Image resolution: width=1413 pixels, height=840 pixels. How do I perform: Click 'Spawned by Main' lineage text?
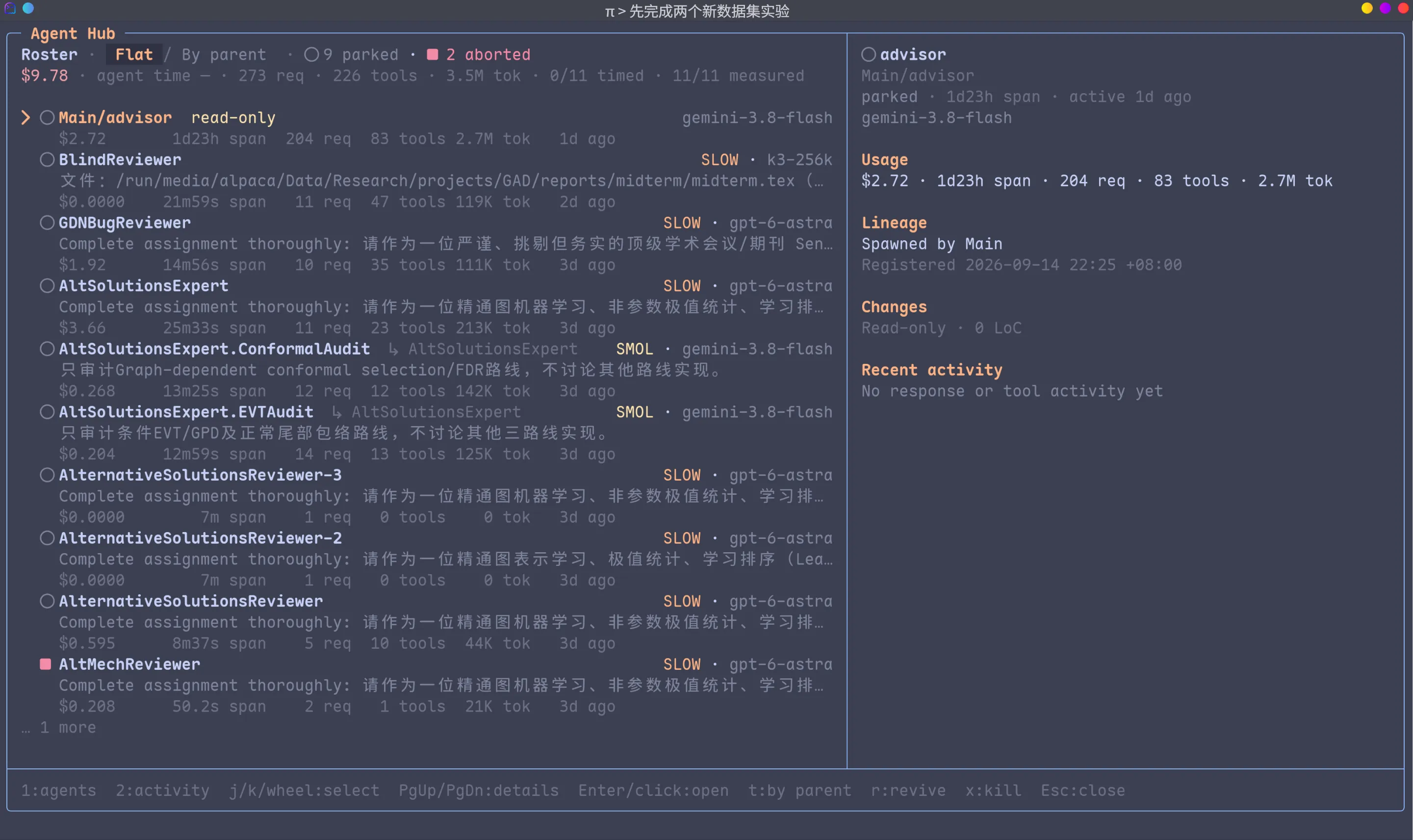[932, 244]
